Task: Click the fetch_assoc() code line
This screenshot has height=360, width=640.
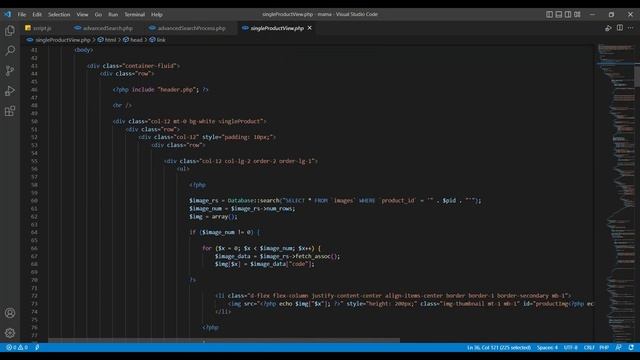Action: pyautogui.click(x=277, y=256)
